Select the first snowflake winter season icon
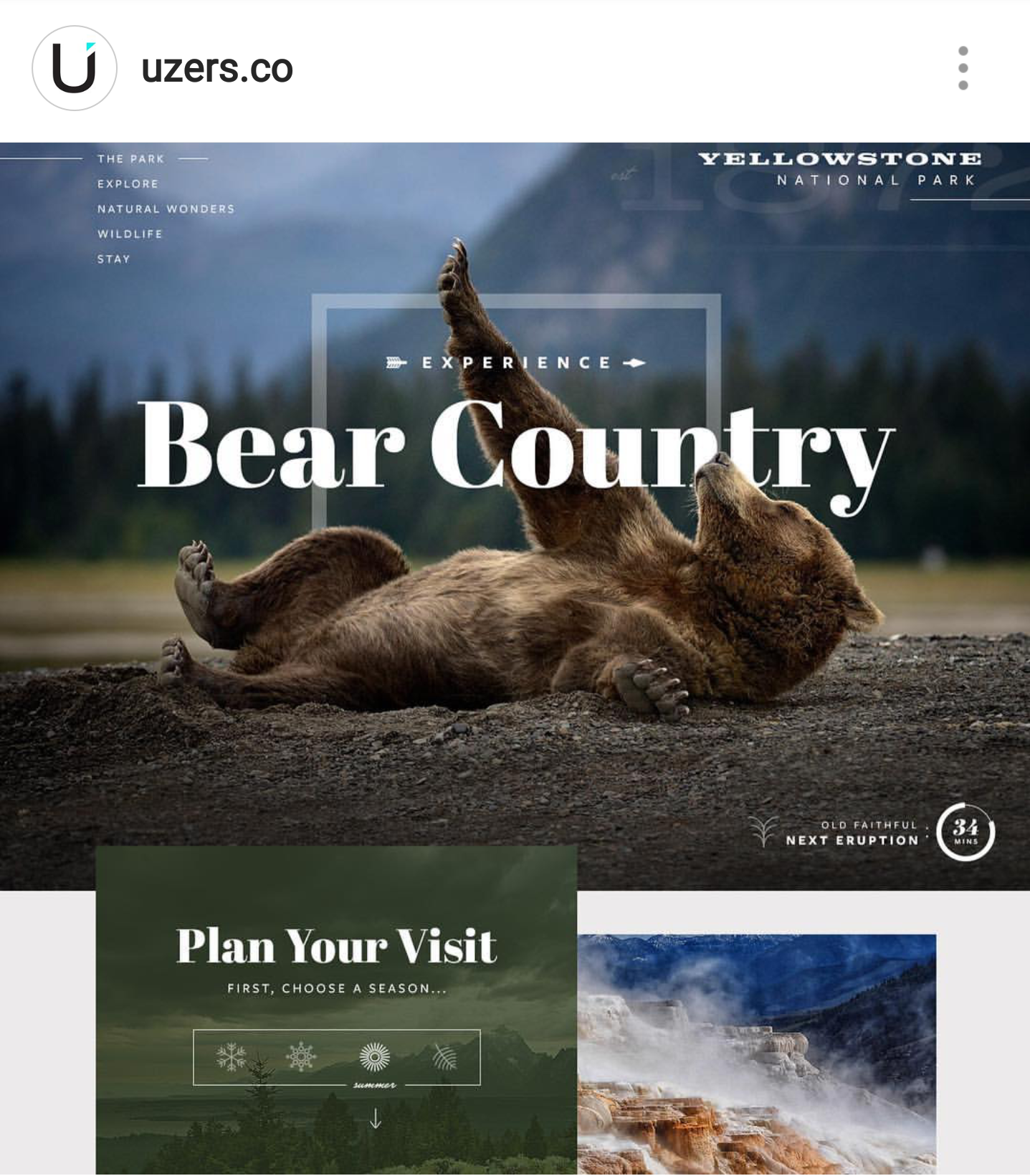1030x1176 pixels. coord(231,1056)
